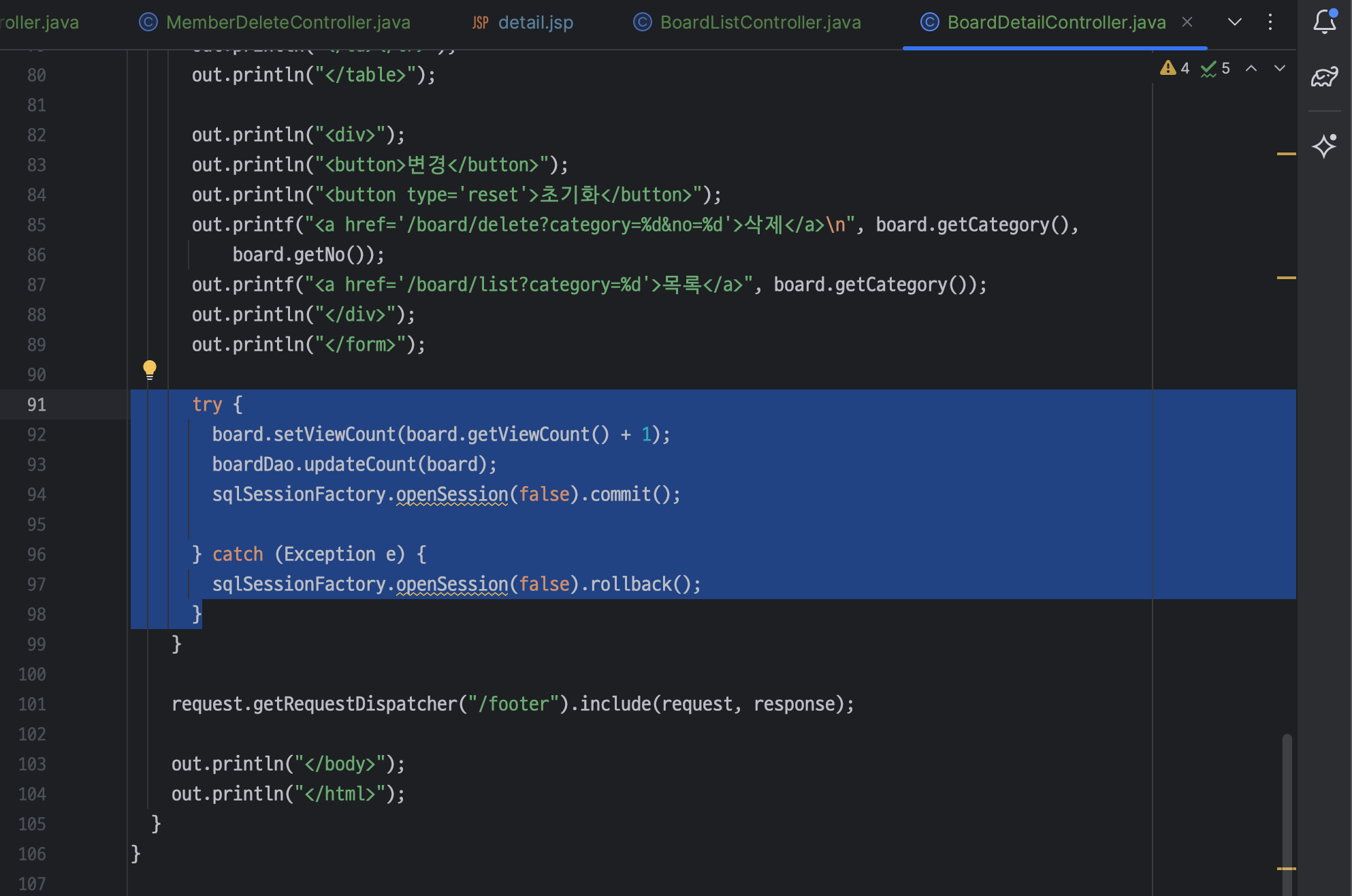The width and height of the screenshot is (1352, 896).
Task: Open the editor tabs more-options kebab menu
Action: [x=1270, y=22]
